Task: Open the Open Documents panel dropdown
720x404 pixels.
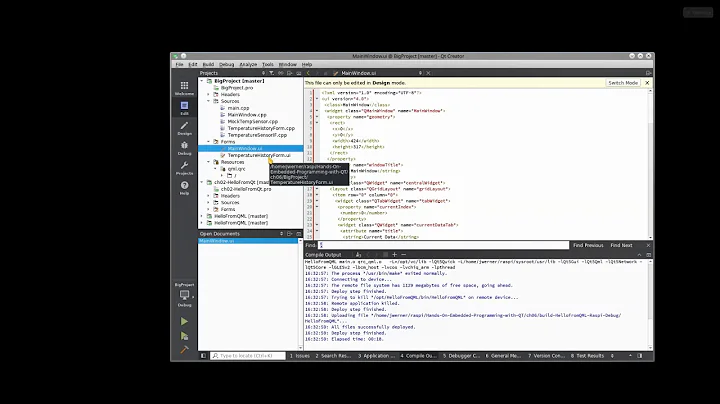Action: (x=281, y=234)
